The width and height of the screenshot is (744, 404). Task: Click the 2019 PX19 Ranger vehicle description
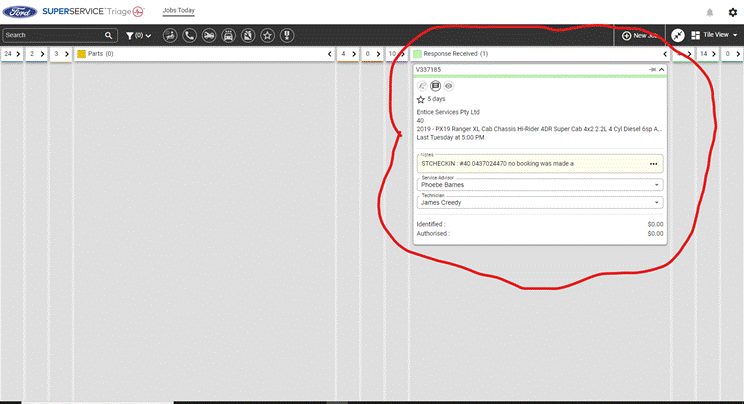[539, 129]
